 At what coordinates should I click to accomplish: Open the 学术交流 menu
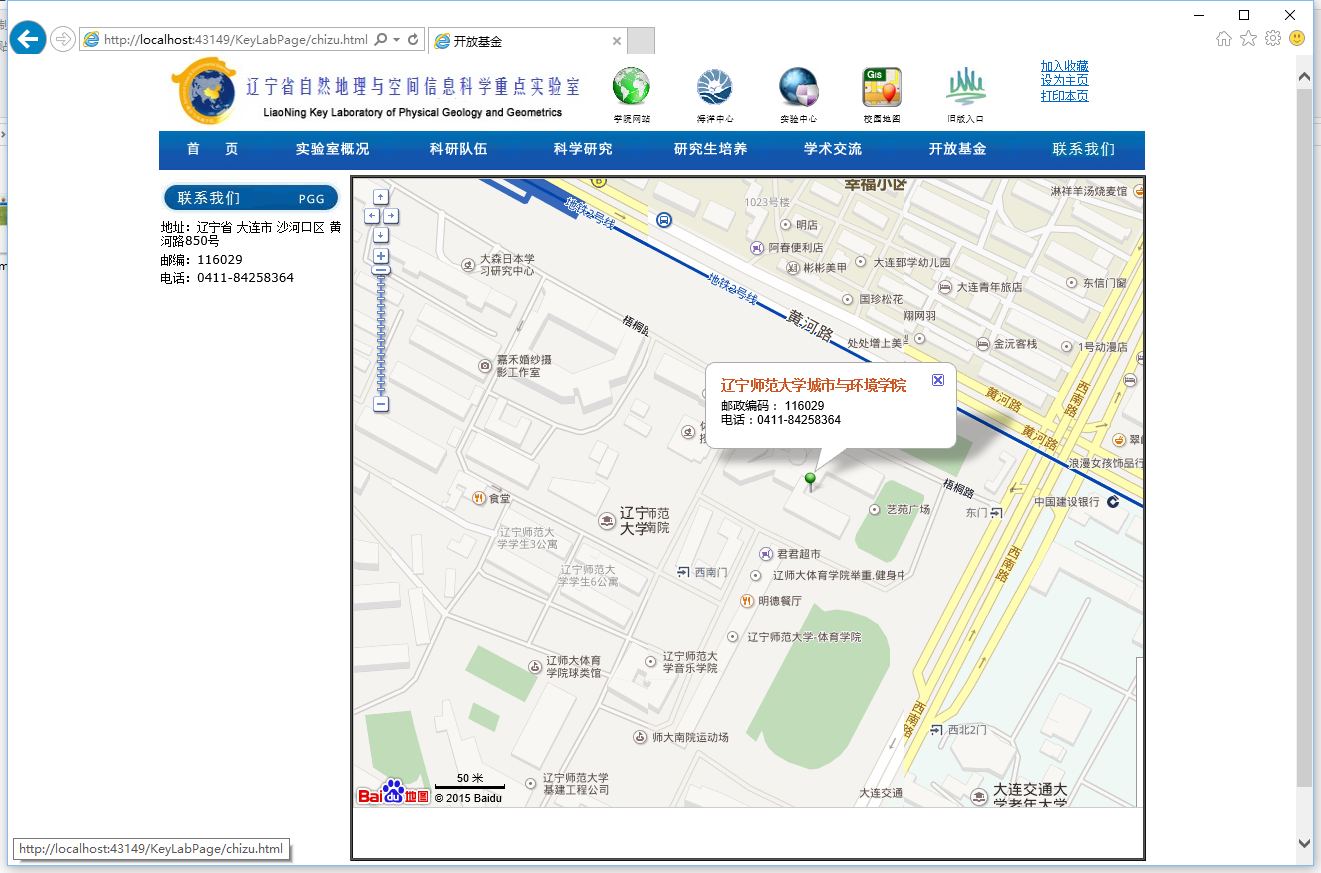833,149
